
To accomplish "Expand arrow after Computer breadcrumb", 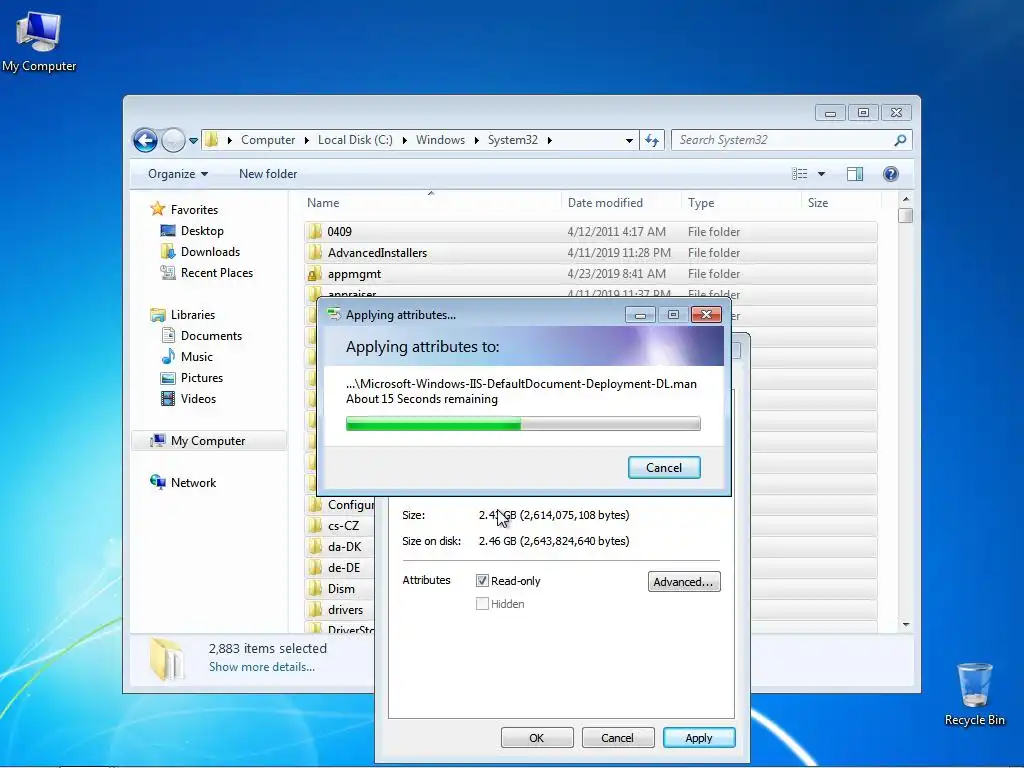I will coord(306,140).
